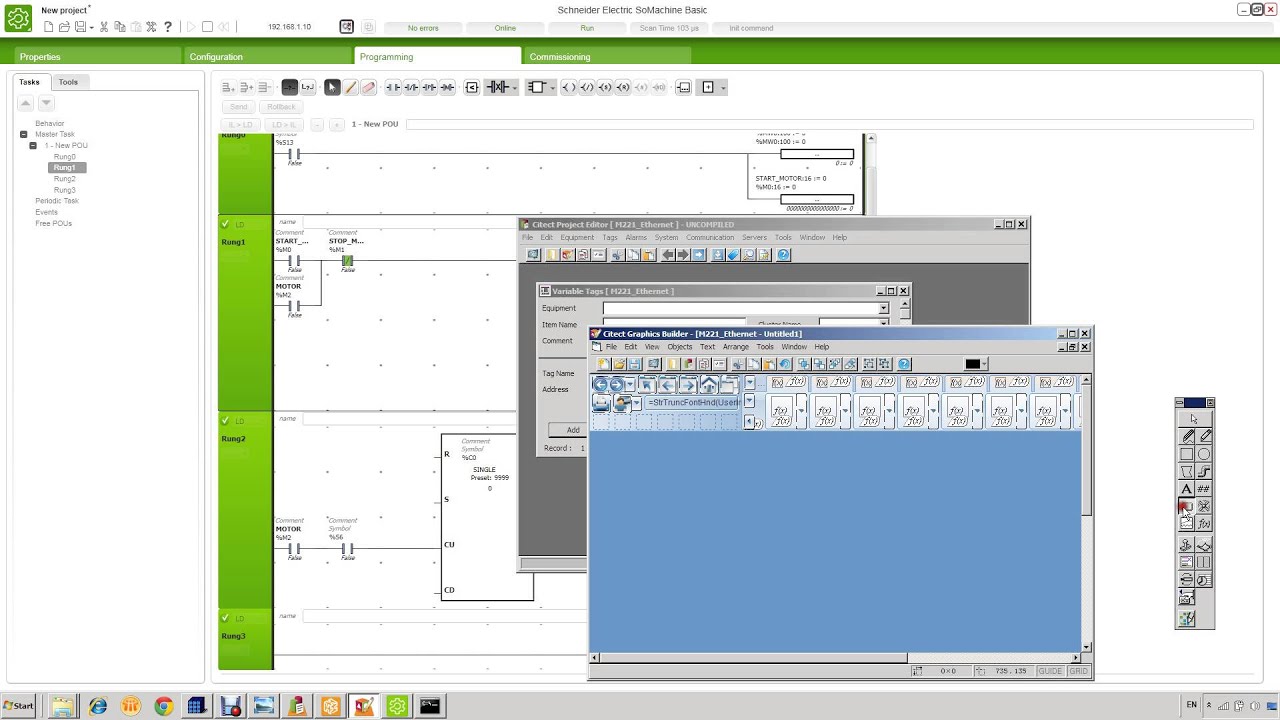This screenshot has width=1280, height=720.
Task: Open the command prompt taskbar icon
Action: (x=430, y=707)
